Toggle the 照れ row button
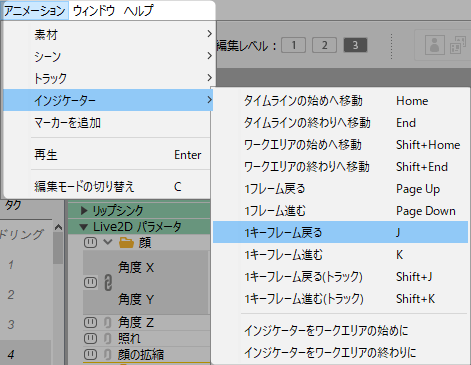The width and height of the screenshot is (471, 365). [90, 338]
